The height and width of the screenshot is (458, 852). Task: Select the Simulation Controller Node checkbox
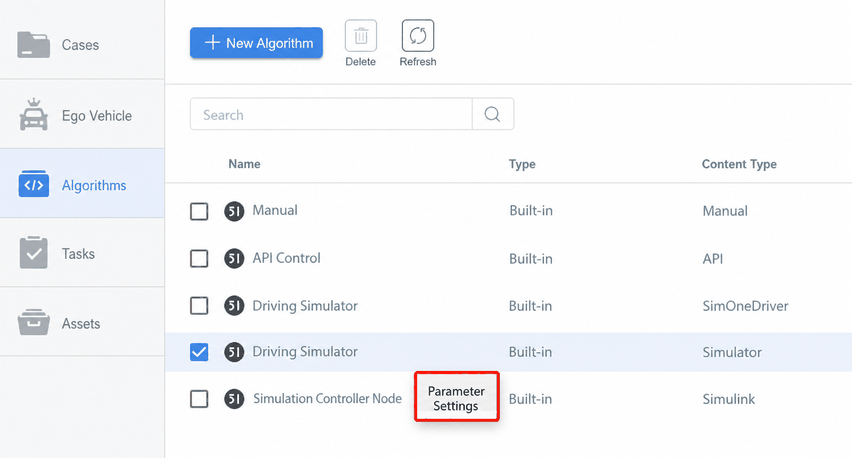(199, 399)
